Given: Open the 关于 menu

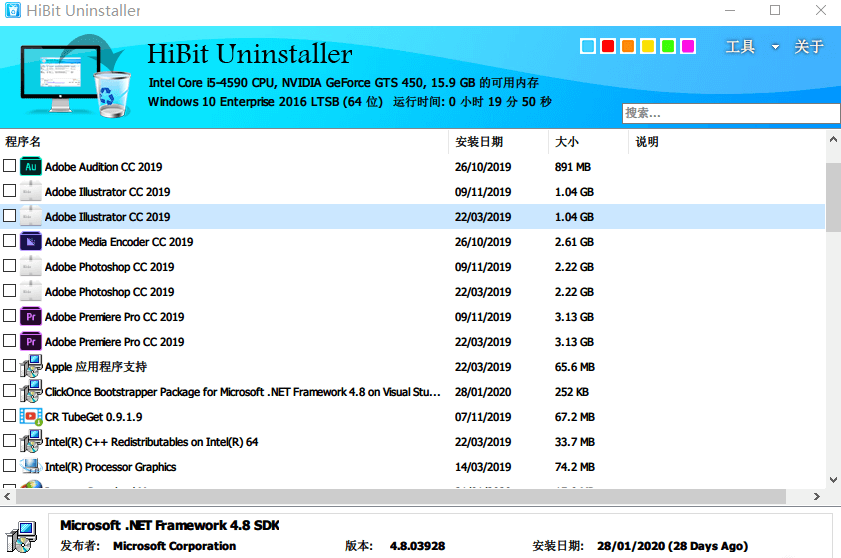Looking at the screenshot, I should [x=809, y=47].
